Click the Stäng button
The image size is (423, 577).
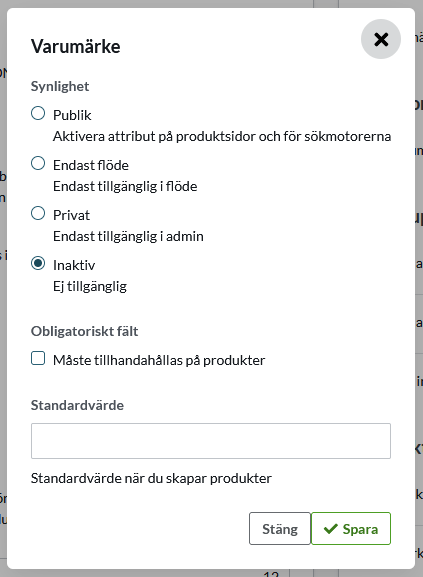coord(280,528)
